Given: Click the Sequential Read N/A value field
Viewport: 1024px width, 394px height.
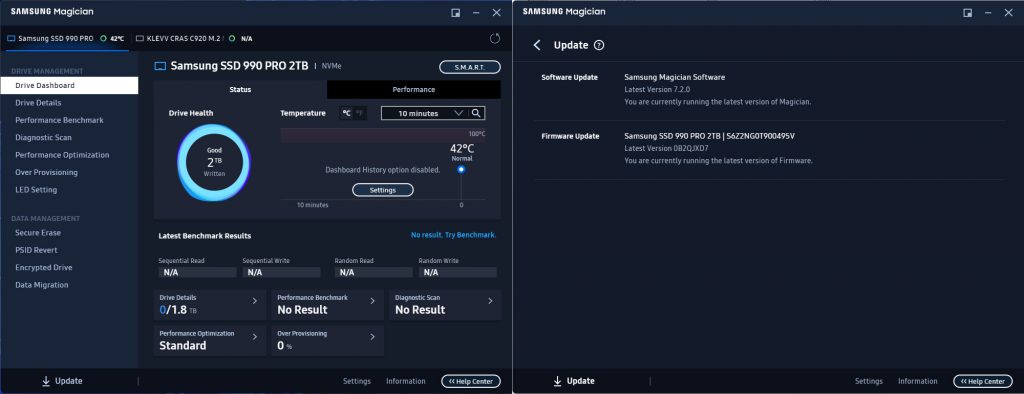Looking at the screenshot, I should click(197, 272).
